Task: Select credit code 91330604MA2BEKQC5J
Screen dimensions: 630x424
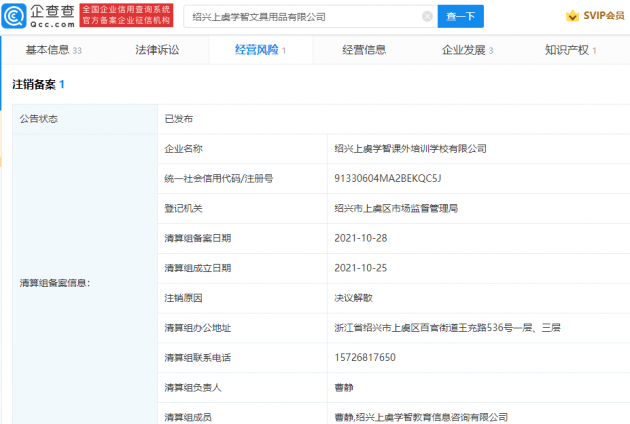Action: [x=388, y=178]
